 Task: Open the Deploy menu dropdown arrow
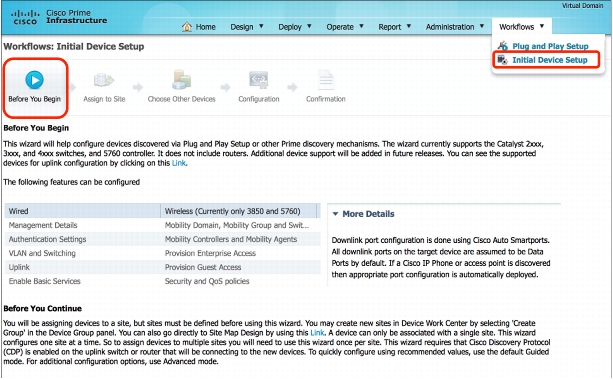point(309,26)
